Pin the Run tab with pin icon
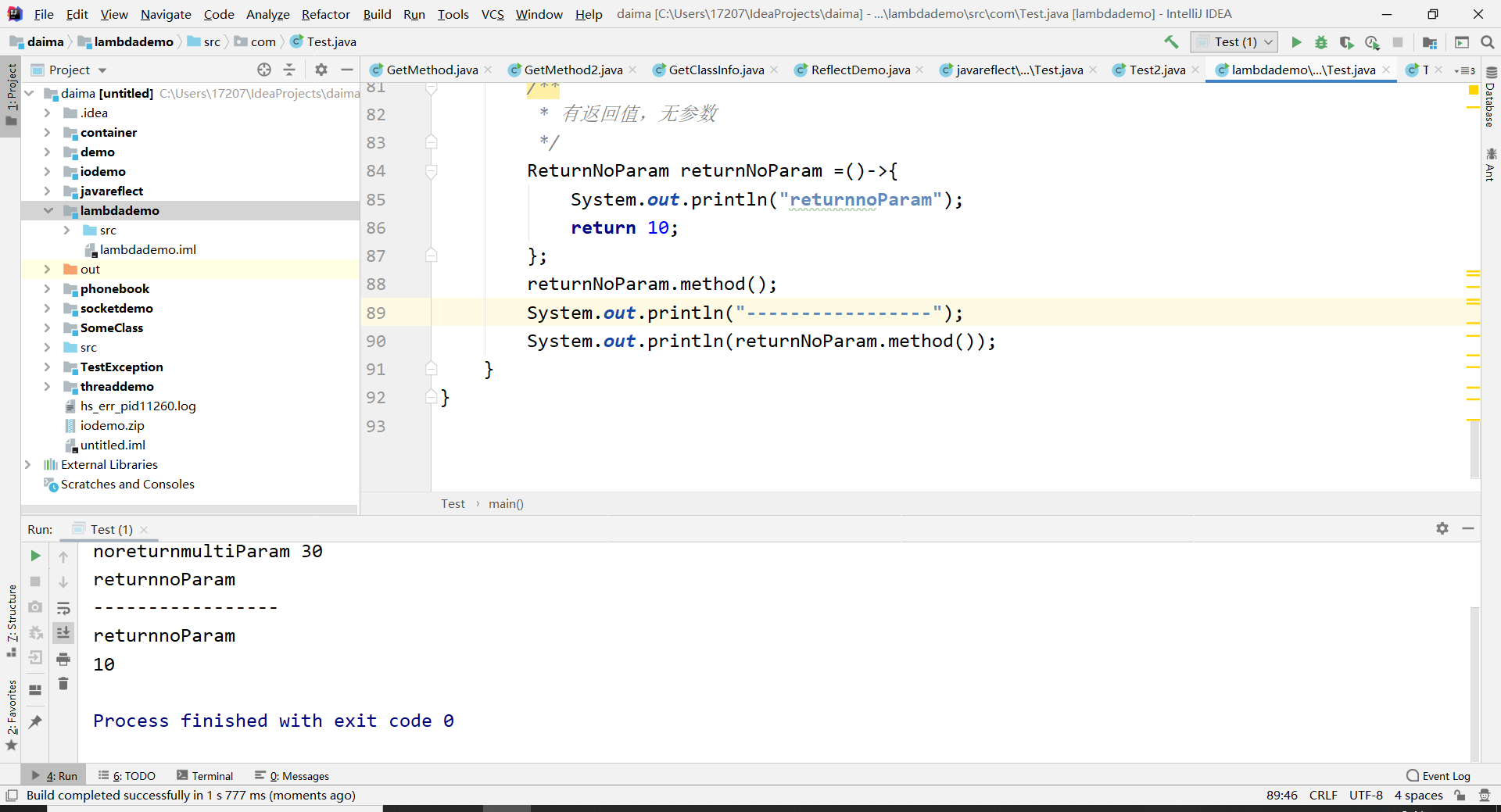 35,722
